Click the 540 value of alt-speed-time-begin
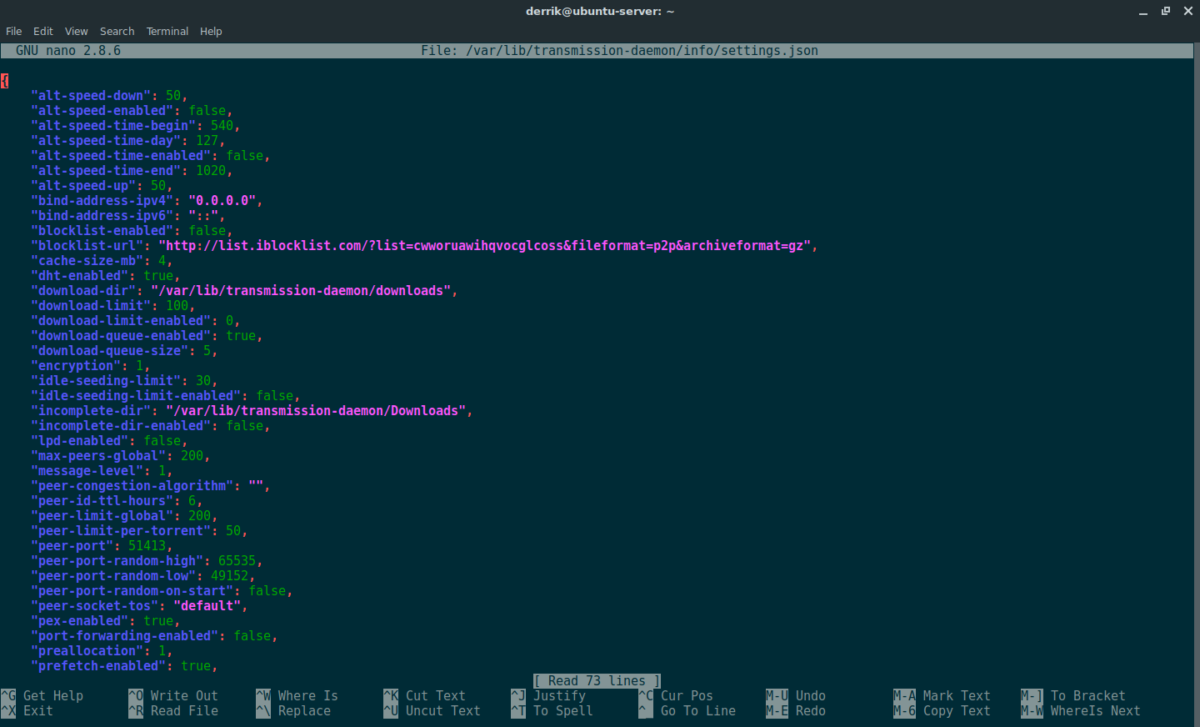The image size is (1200, 727). point(222,126)
